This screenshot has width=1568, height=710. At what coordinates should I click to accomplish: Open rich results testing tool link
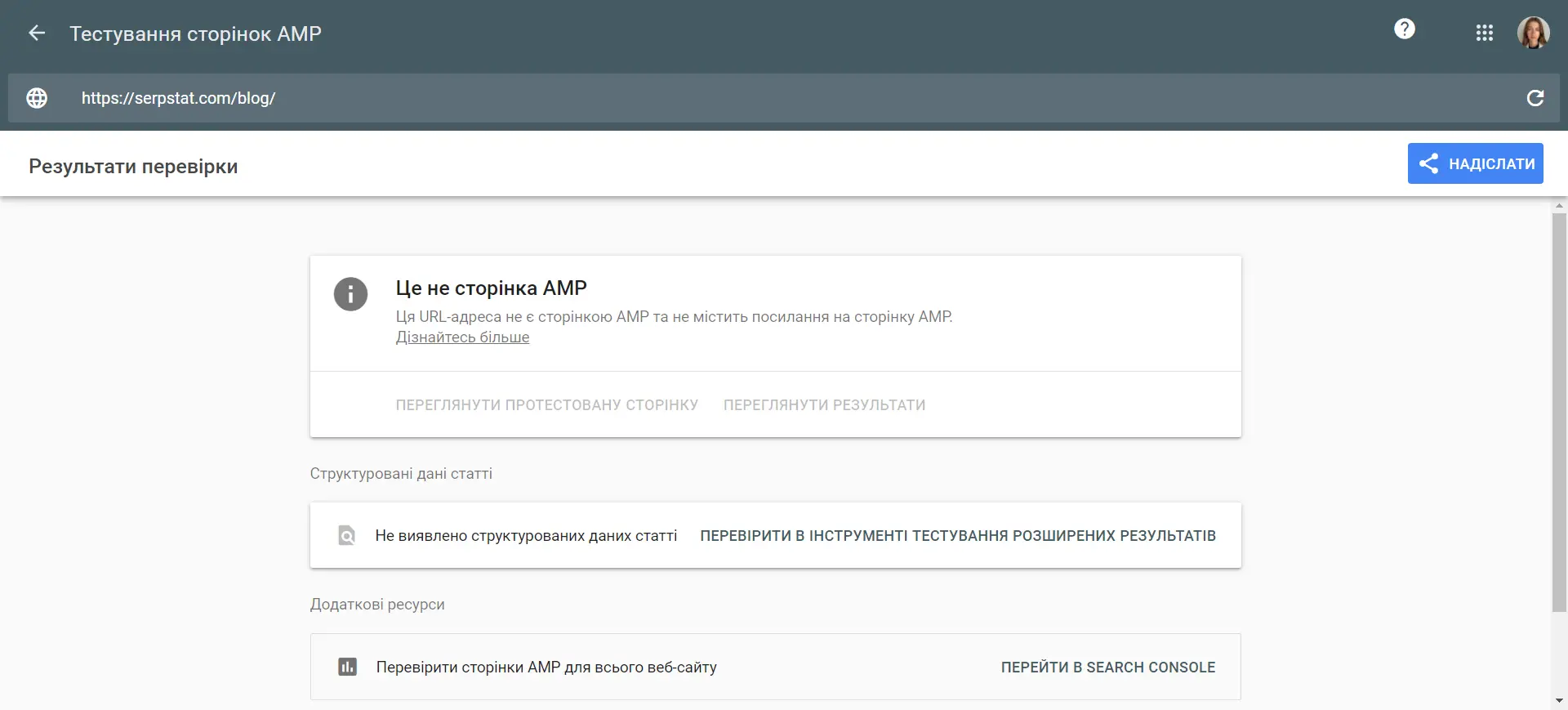(958, 536)
